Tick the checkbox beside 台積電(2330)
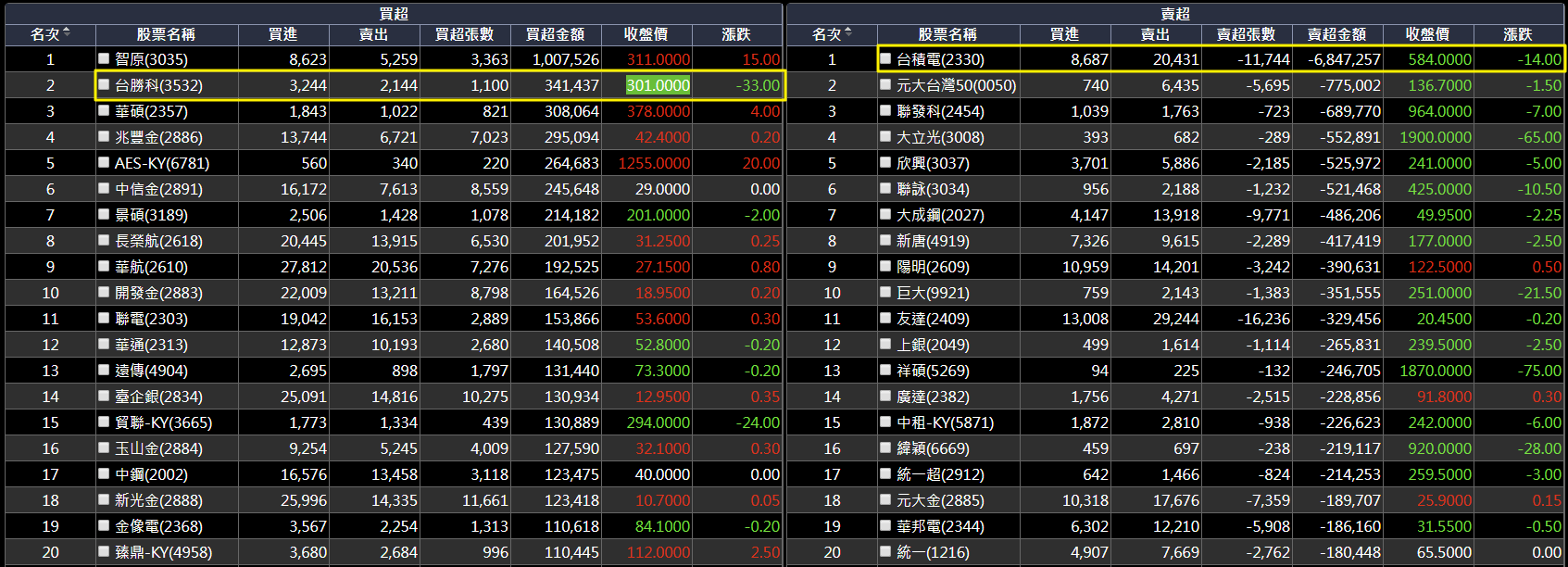 (886, 58)
